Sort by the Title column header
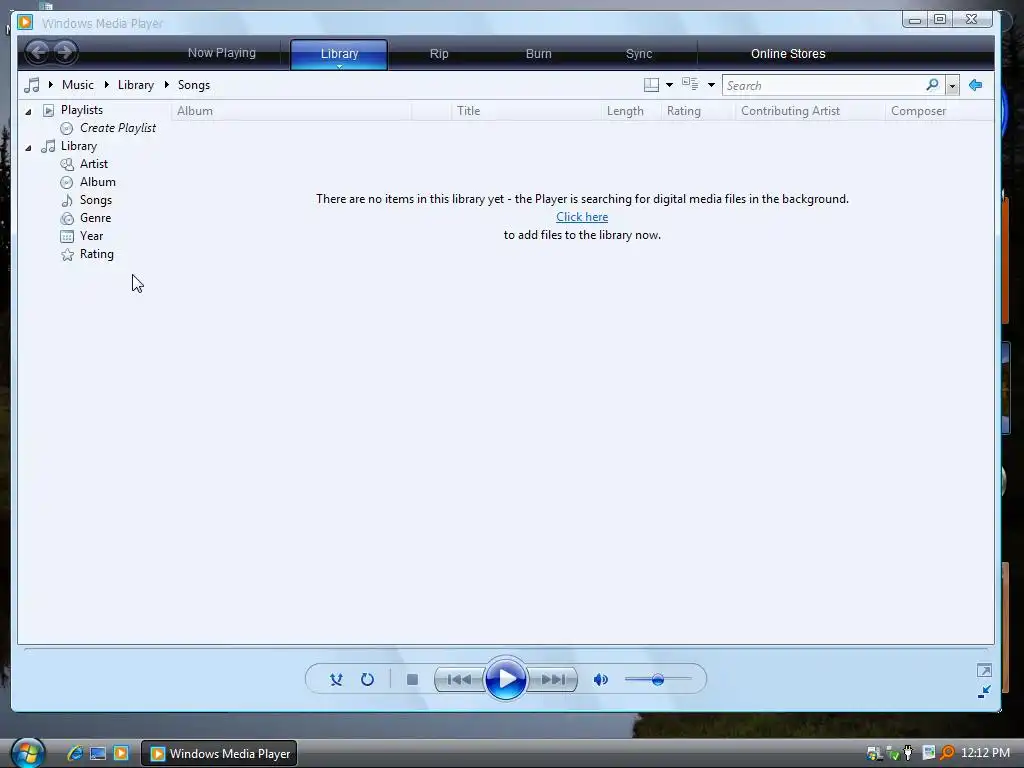 pos(526,111)
